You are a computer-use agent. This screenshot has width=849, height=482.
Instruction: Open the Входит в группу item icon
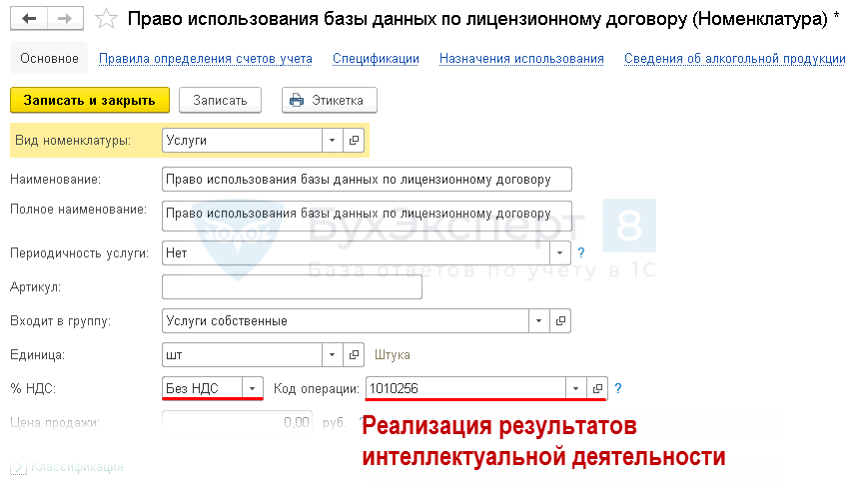pos(560,321)
